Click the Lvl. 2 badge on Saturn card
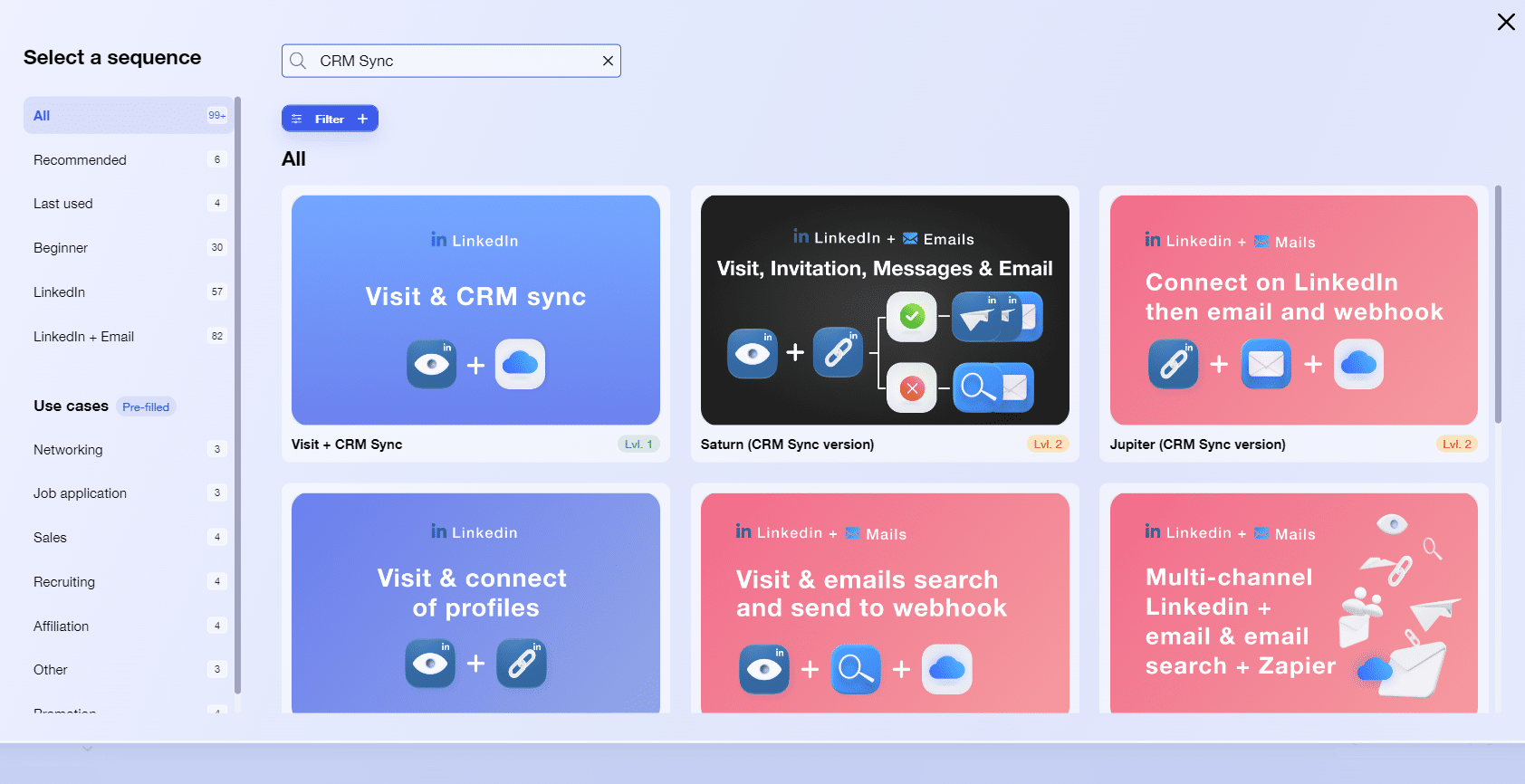Screen dimensions: 1525x784 coord(1048,444)
